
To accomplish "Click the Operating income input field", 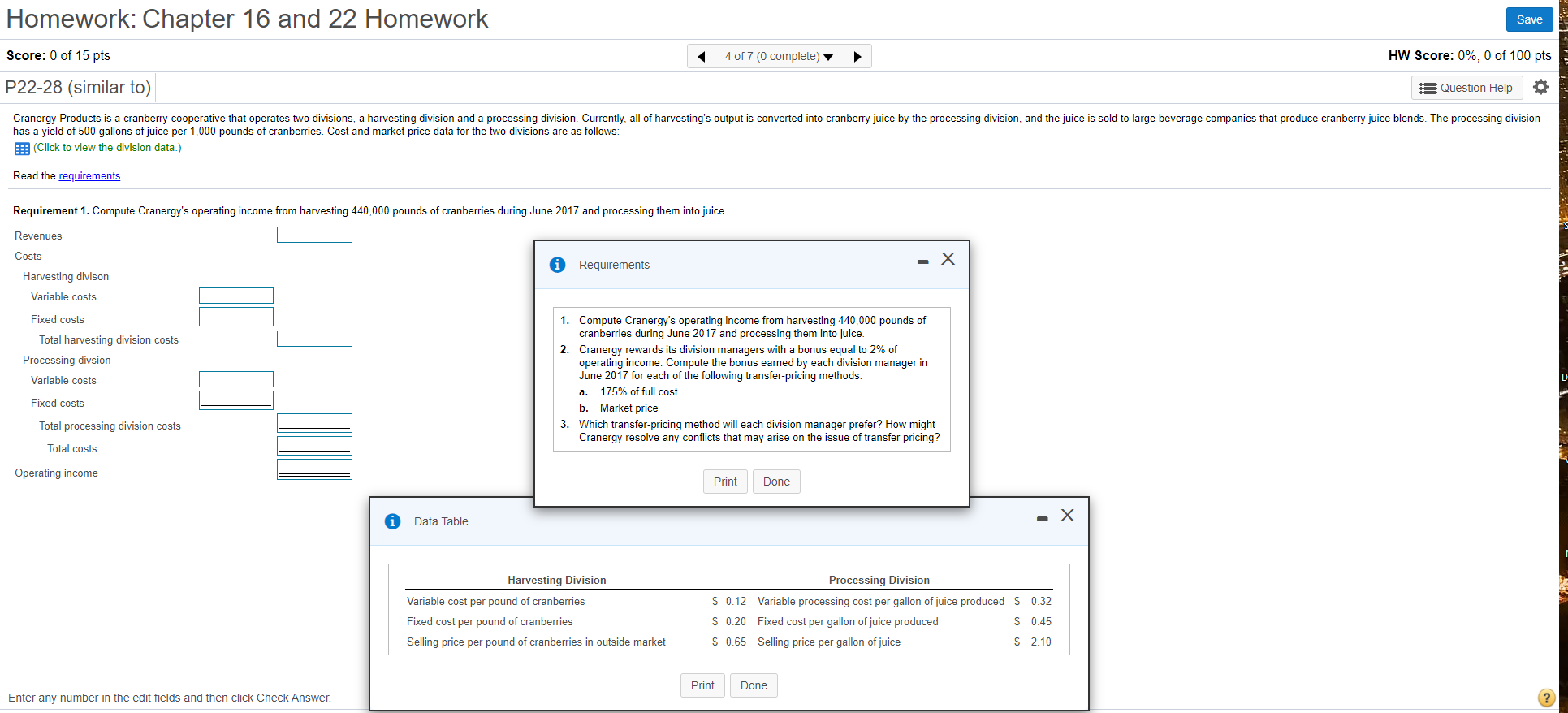I will click(x=314, y=469).
